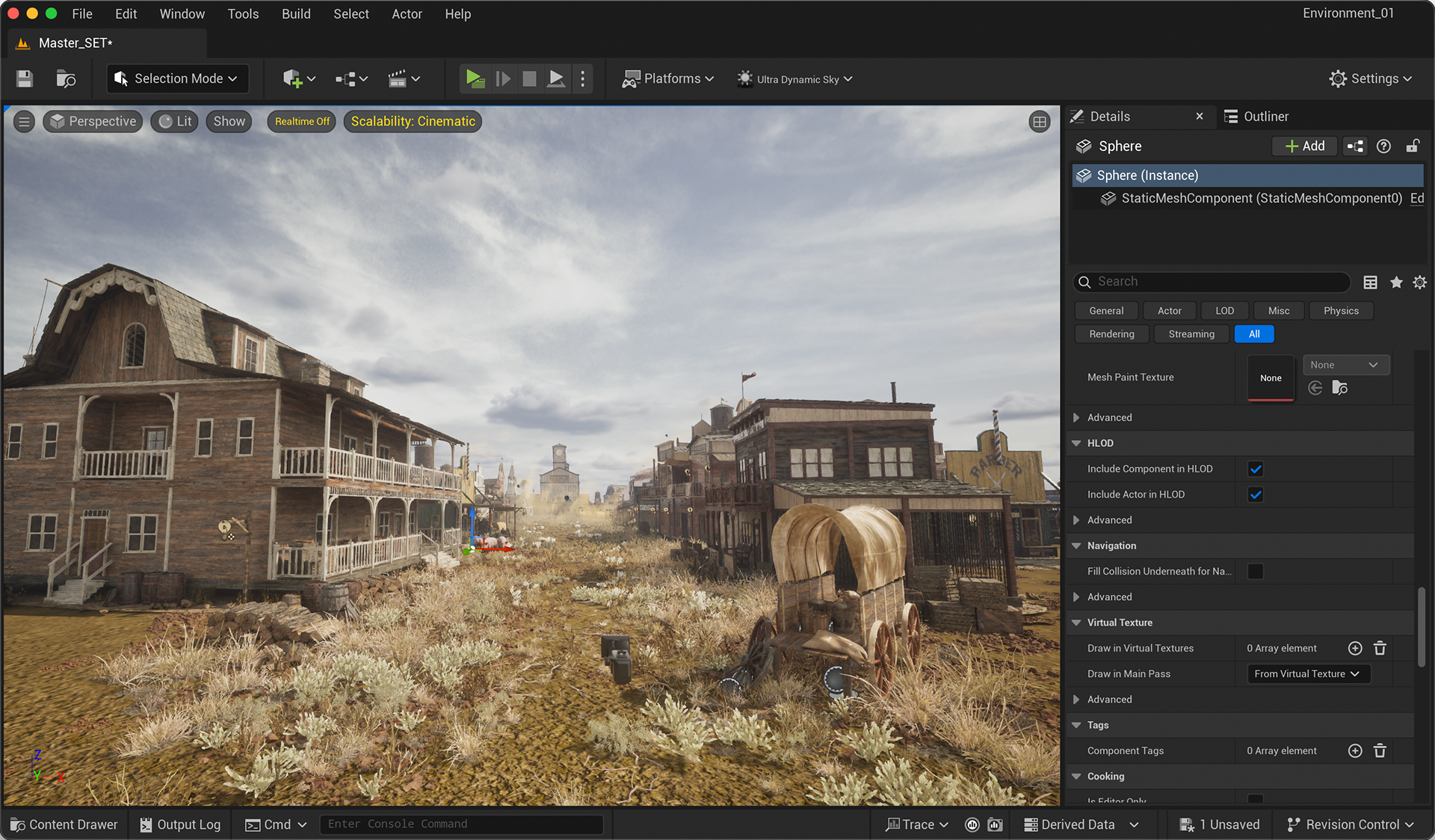Select the Rendering filter button
Screen dimensions: 1435x840
coord(1111,334)
